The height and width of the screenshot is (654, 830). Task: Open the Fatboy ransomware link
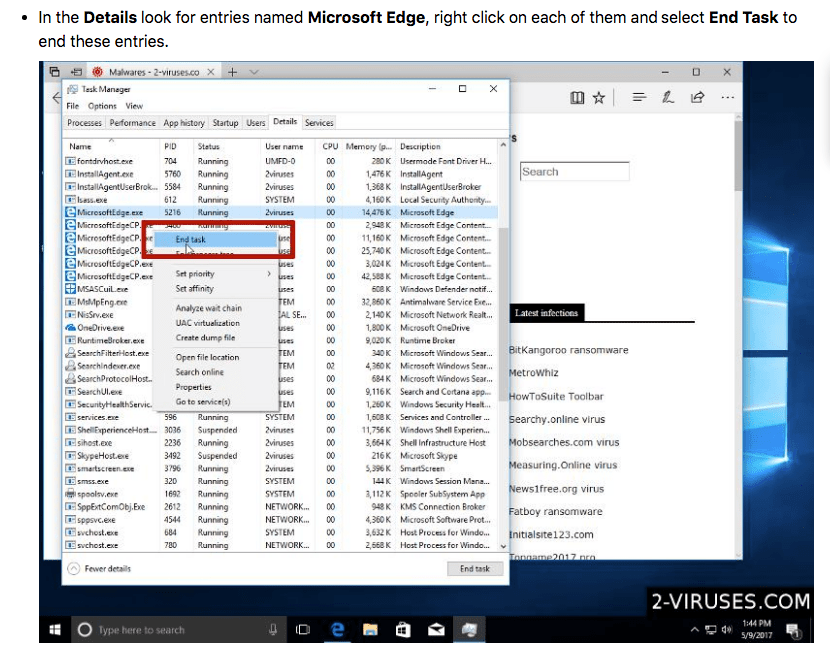[x=555, y=511]
